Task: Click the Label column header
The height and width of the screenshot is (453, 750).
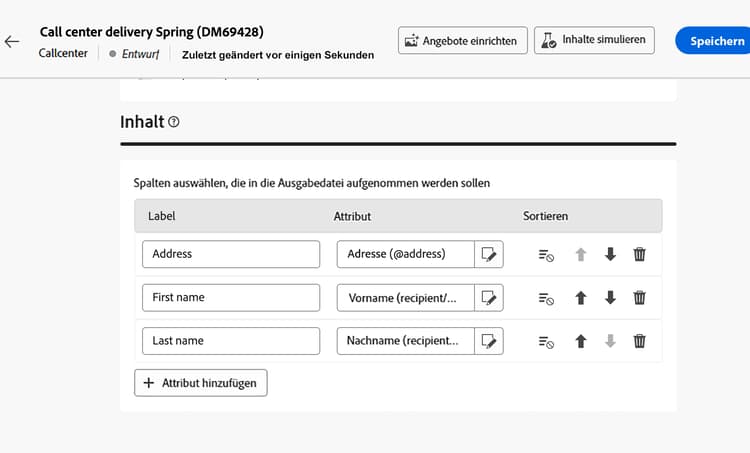Action: tap(162, 216)
